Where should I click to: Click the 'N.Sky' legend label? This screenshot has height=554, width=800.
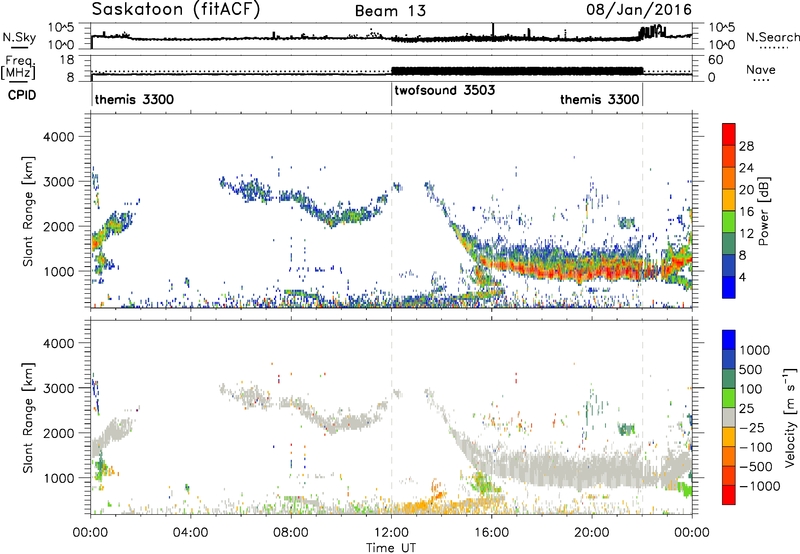[19, 37]
